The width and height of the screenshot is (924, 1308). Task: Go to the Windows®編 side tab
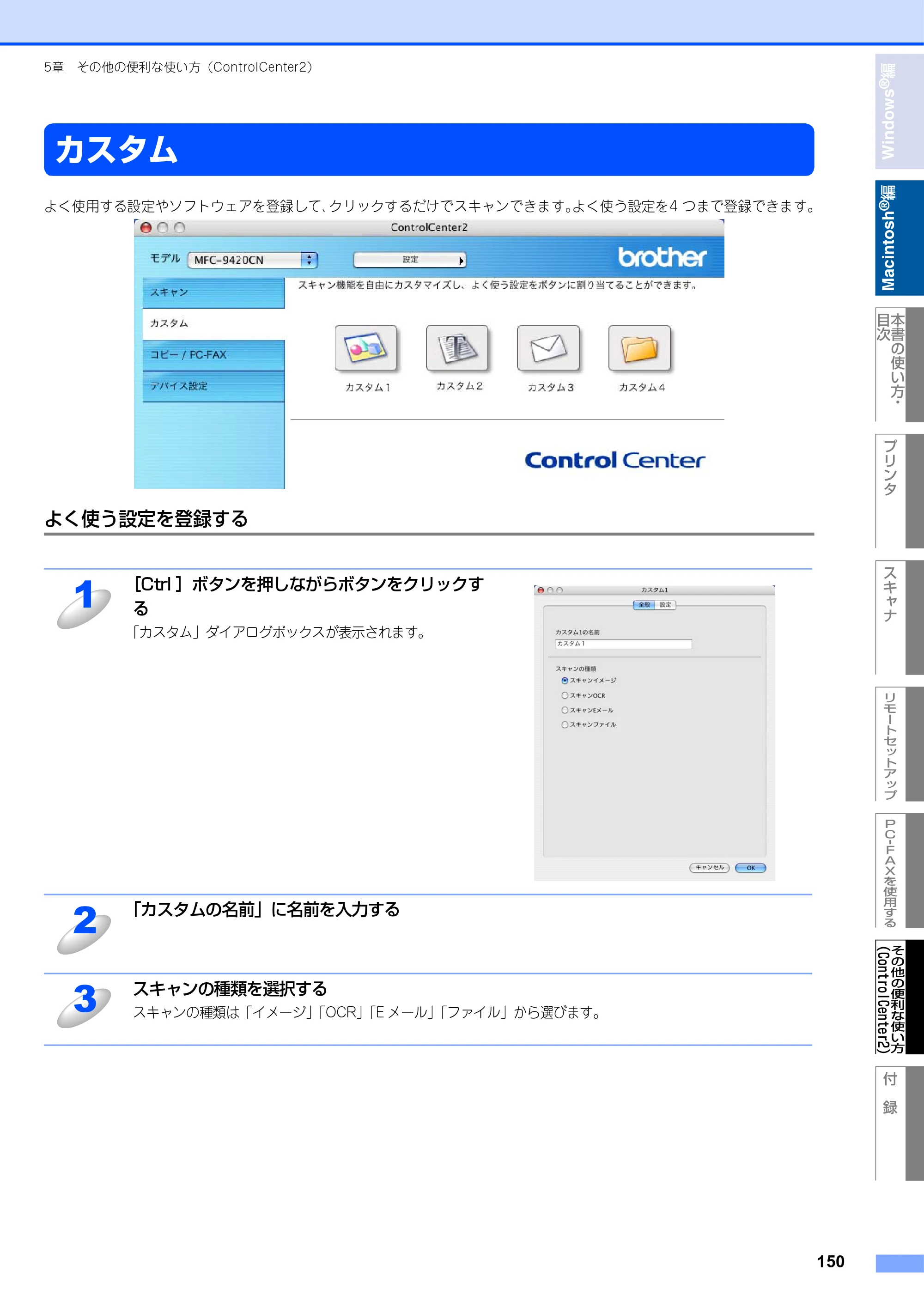899,112
